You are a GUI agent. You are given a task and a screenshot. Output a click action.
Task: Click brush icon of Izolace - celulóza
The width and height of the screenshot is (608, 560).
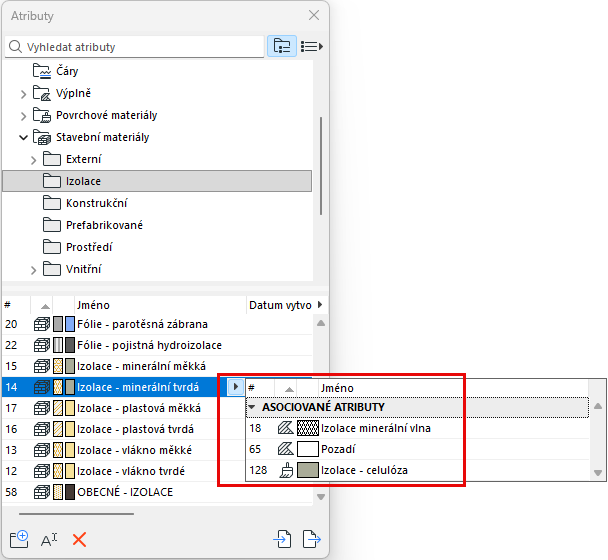point(286,470)
